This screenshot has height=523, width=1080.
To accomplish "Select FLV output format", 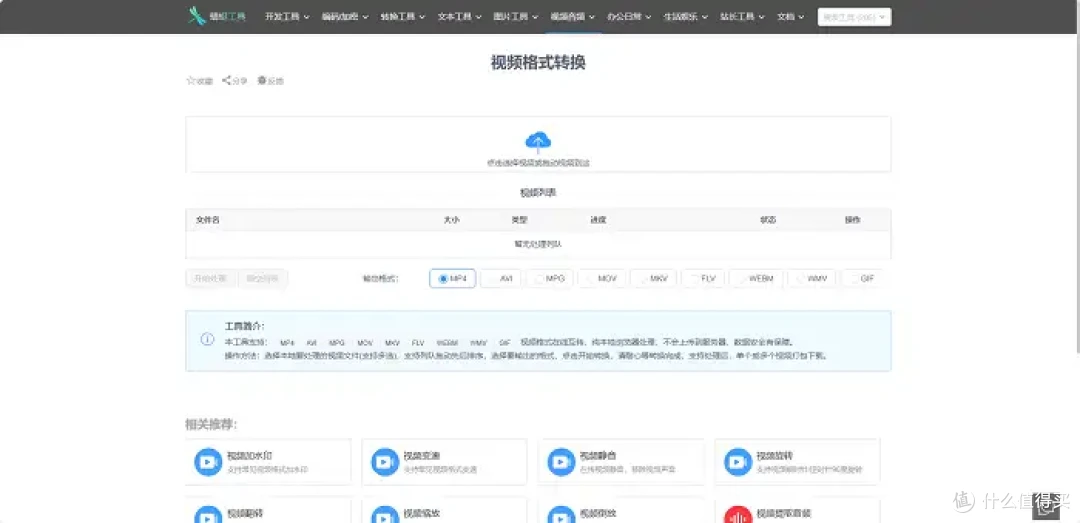I will [703, 278].
